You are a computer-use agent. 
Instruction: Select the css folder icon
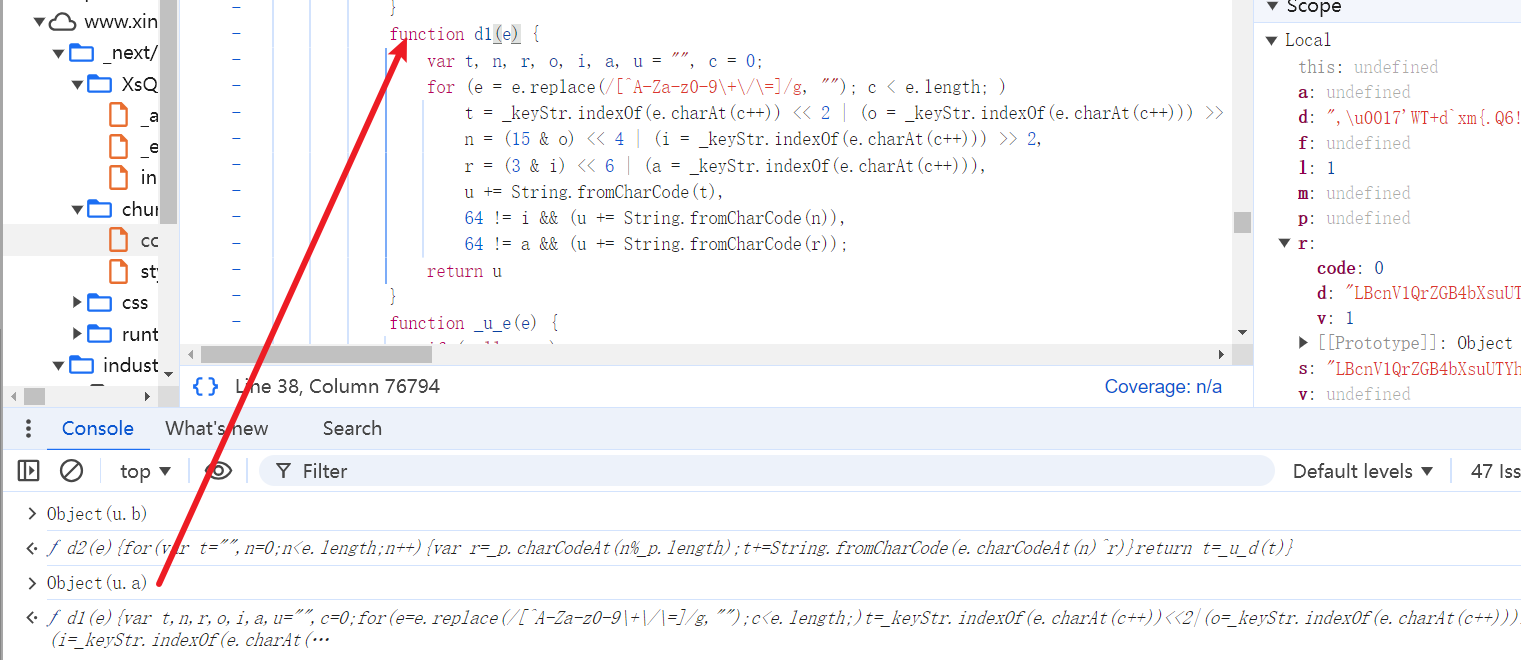coord(100,302)
